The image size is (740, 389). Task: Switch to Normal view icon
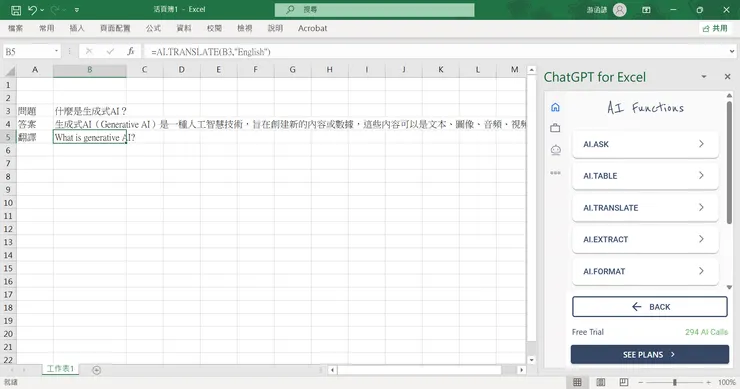pyautogui.click(x=577, y=382)
